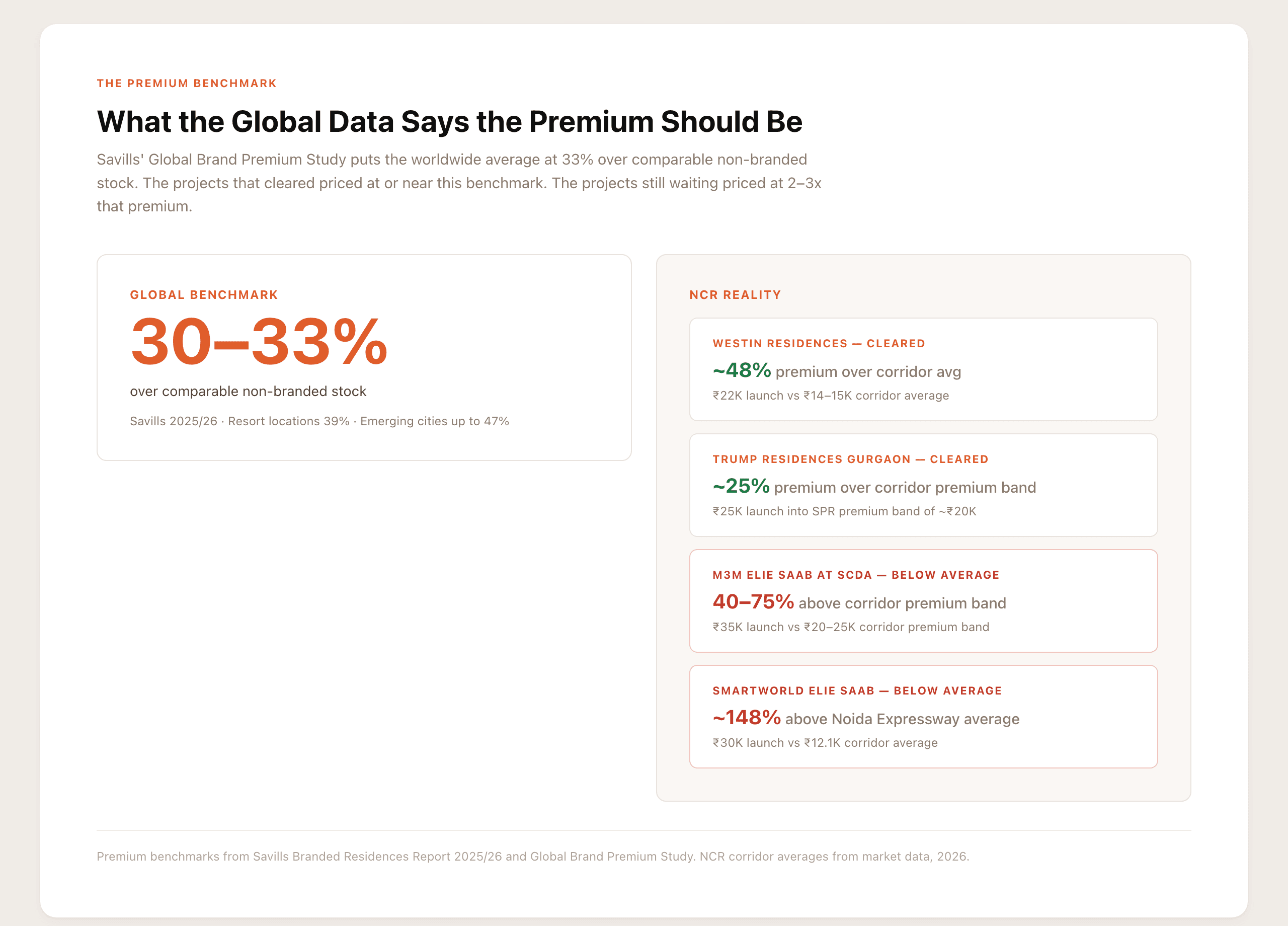
Task: Open the Smartworld Elie Saab — Below Average card
Action: (x=923, y=716)
